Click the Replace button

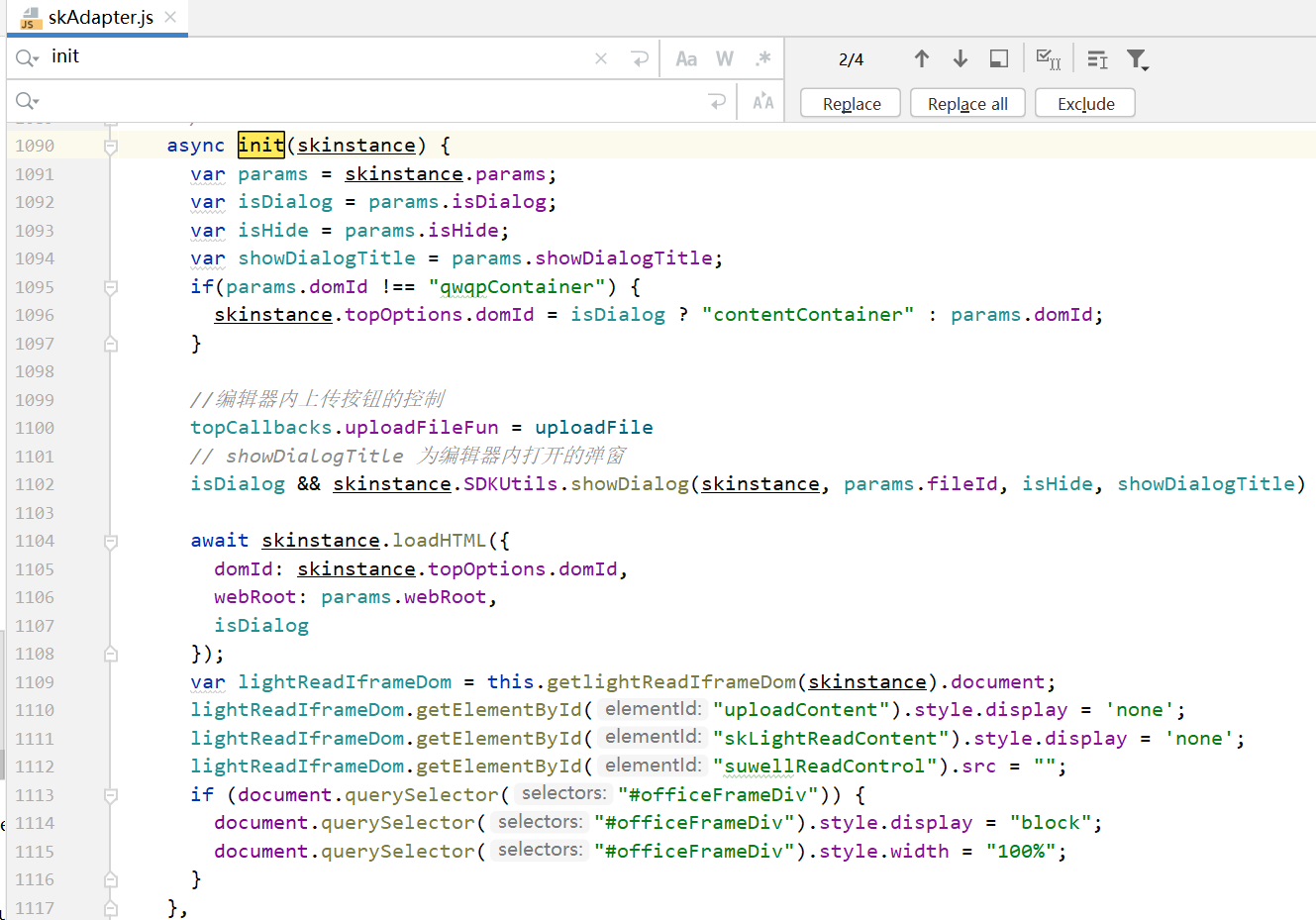coord(852,104)
